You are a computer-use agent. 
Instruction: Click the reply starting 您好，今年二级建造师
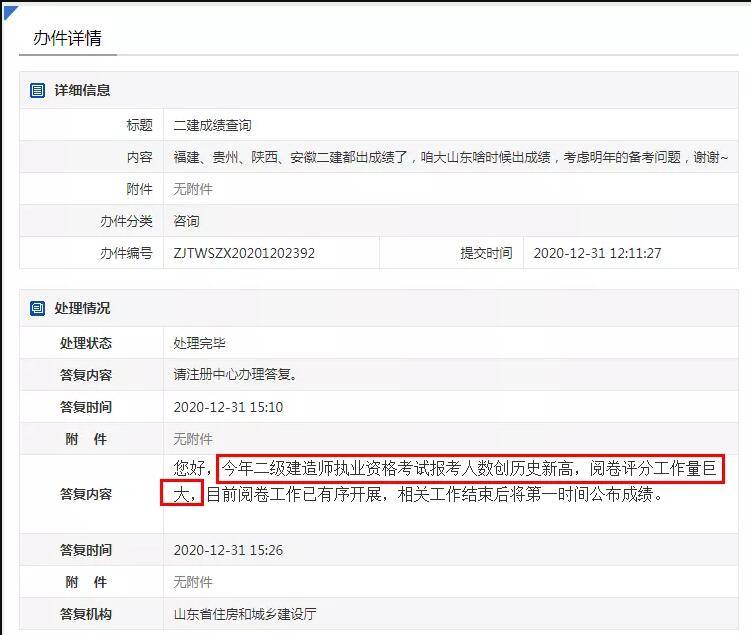click(444, 481)
